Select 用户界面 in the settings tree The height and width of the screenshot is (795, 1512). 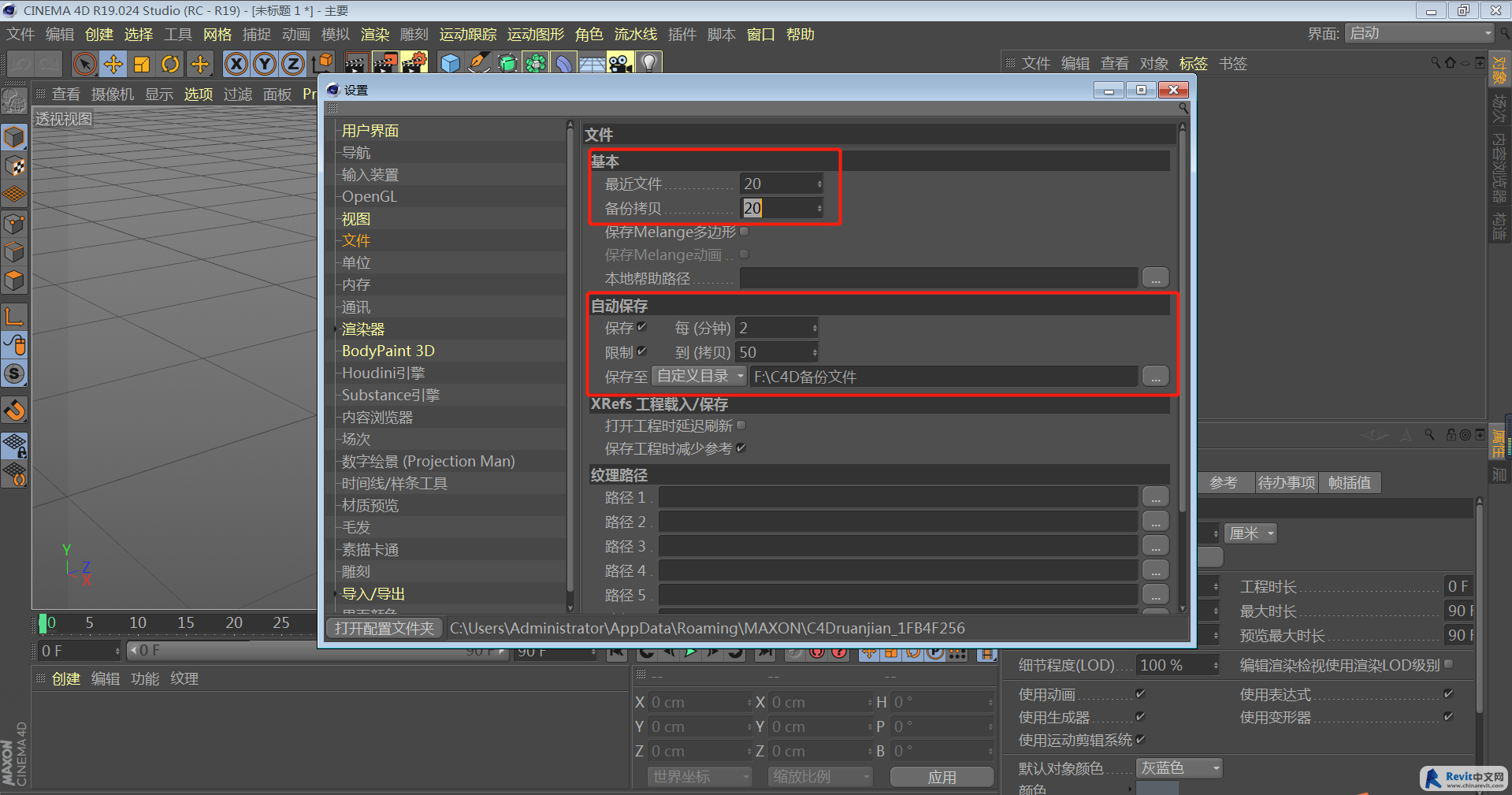pos(370,131)
